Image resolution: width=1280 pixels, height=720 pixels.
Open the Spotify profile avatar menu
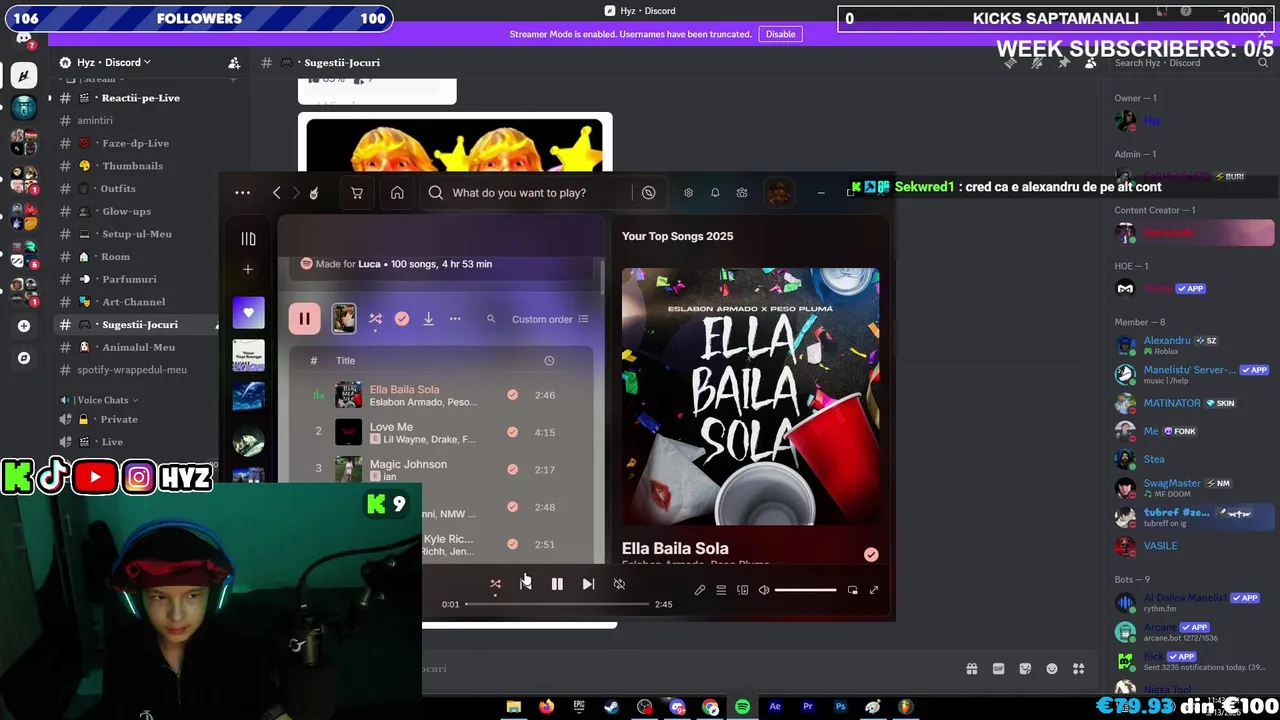779,193
